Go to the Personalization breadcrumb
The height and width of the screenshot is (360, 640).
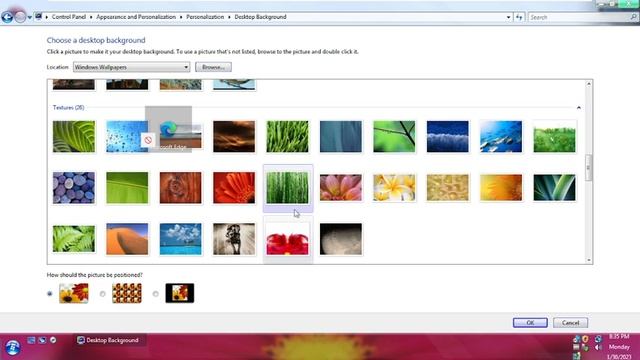click(x=205, y=17)
